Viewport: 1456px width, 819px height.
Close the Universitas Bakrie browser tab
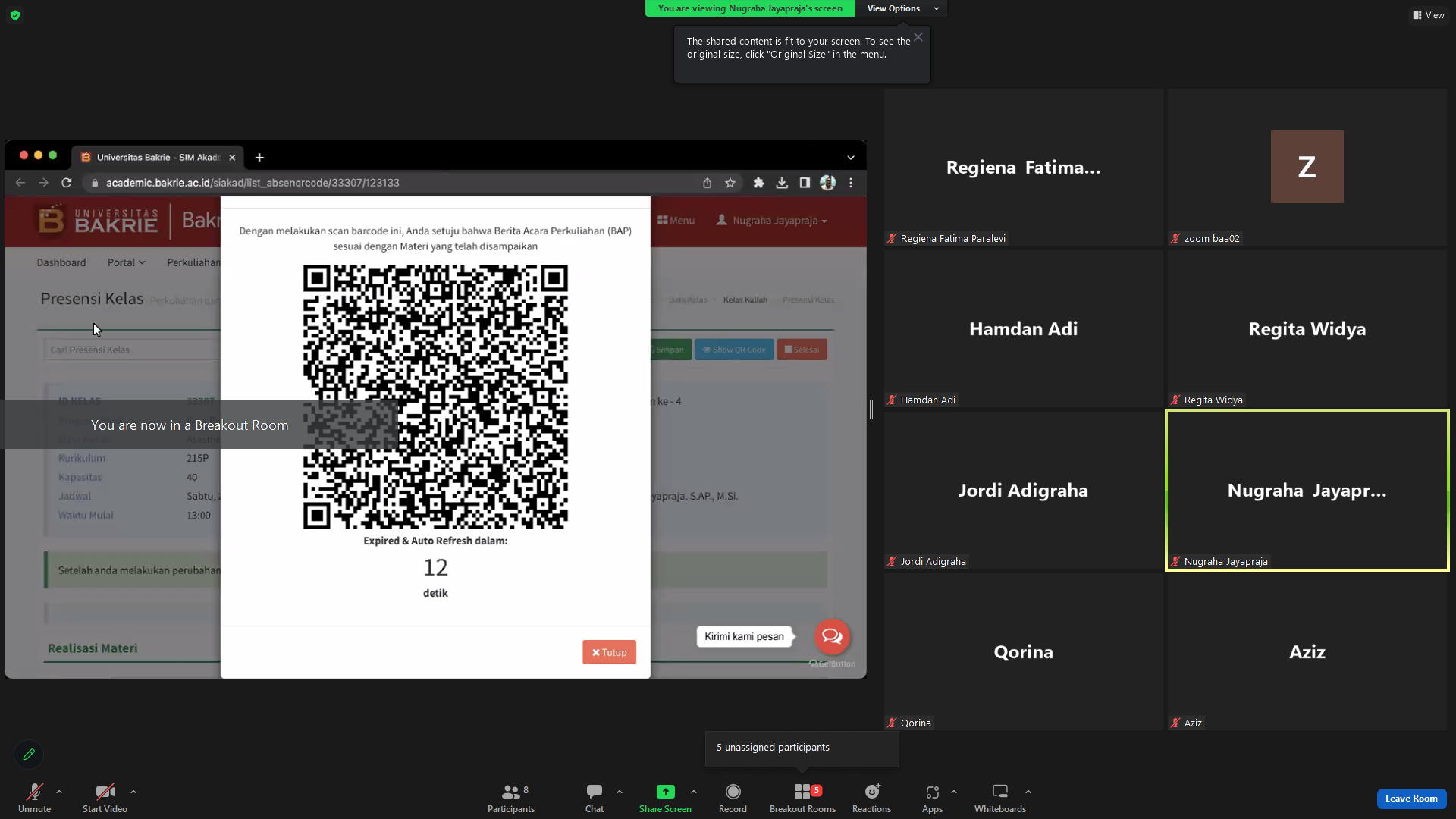(232, 158)
